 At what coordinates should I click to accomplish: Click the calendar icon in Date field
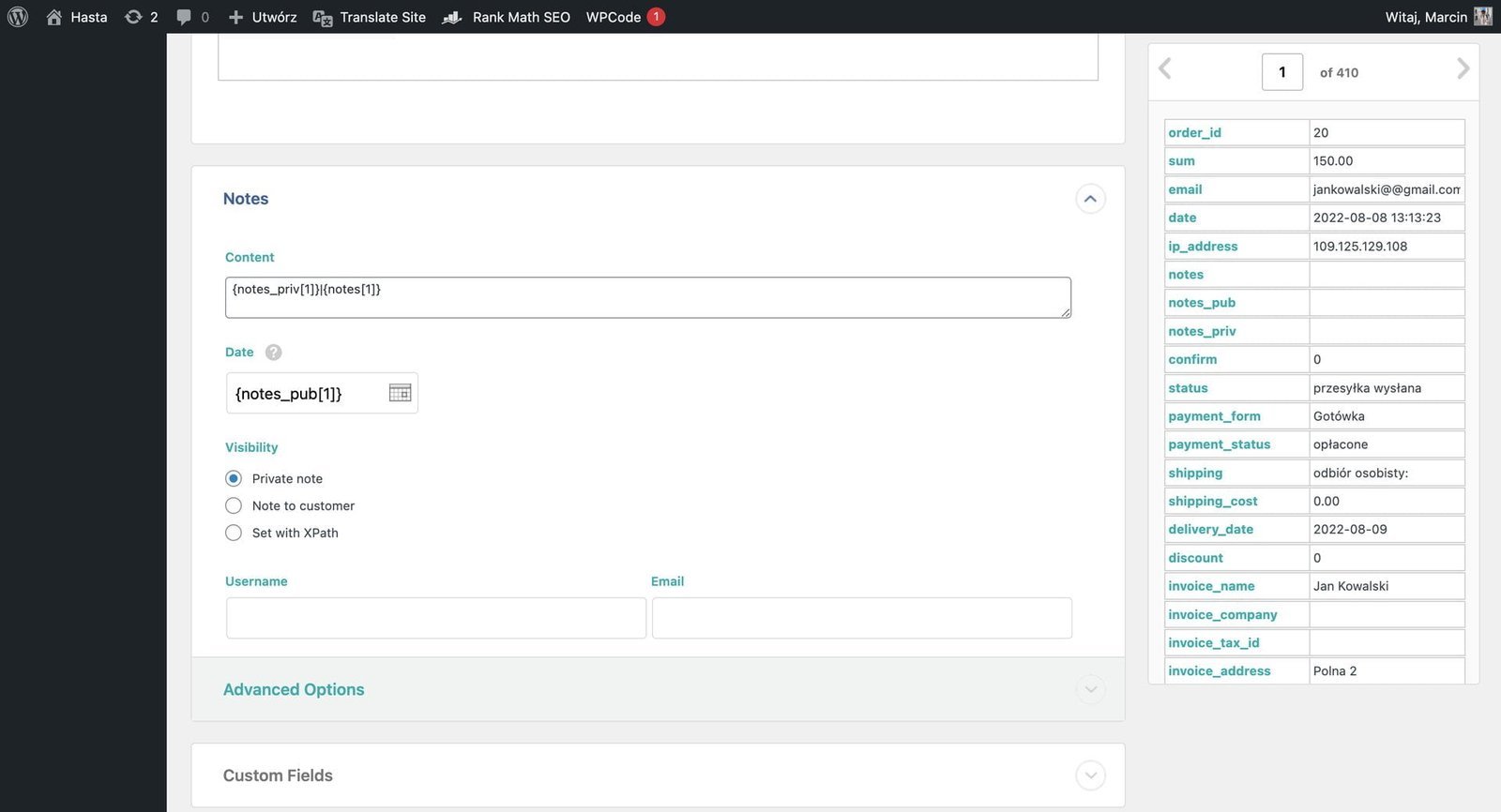(x=400, y=393)
